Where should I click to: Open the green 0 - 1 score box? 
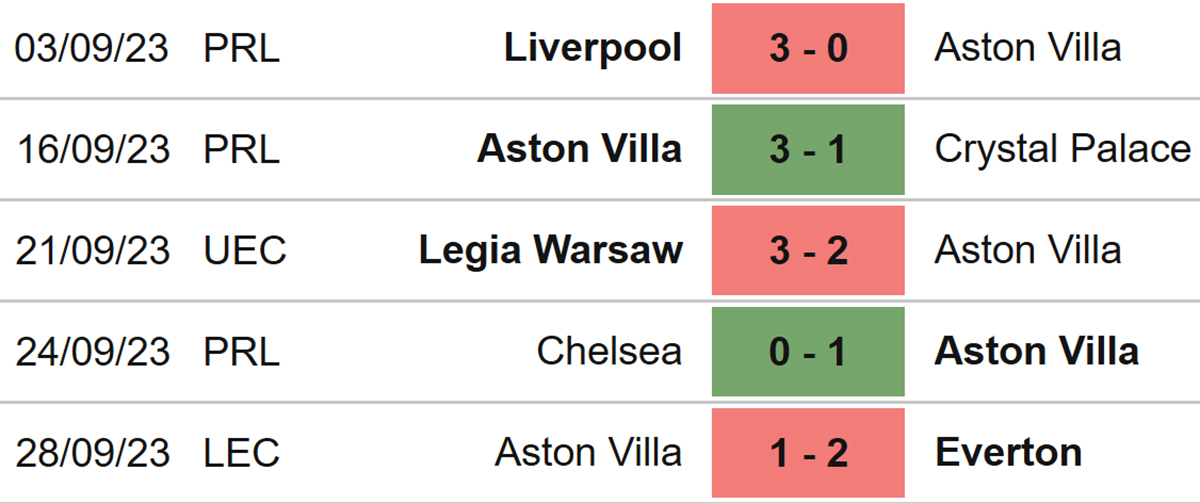(808, 351)
